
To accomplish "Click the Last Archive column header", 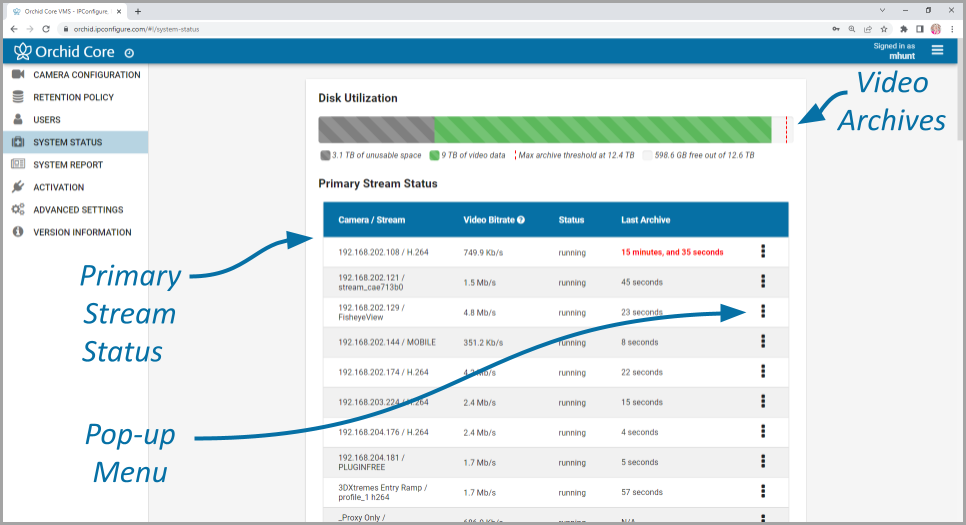I will coord(646,220).
